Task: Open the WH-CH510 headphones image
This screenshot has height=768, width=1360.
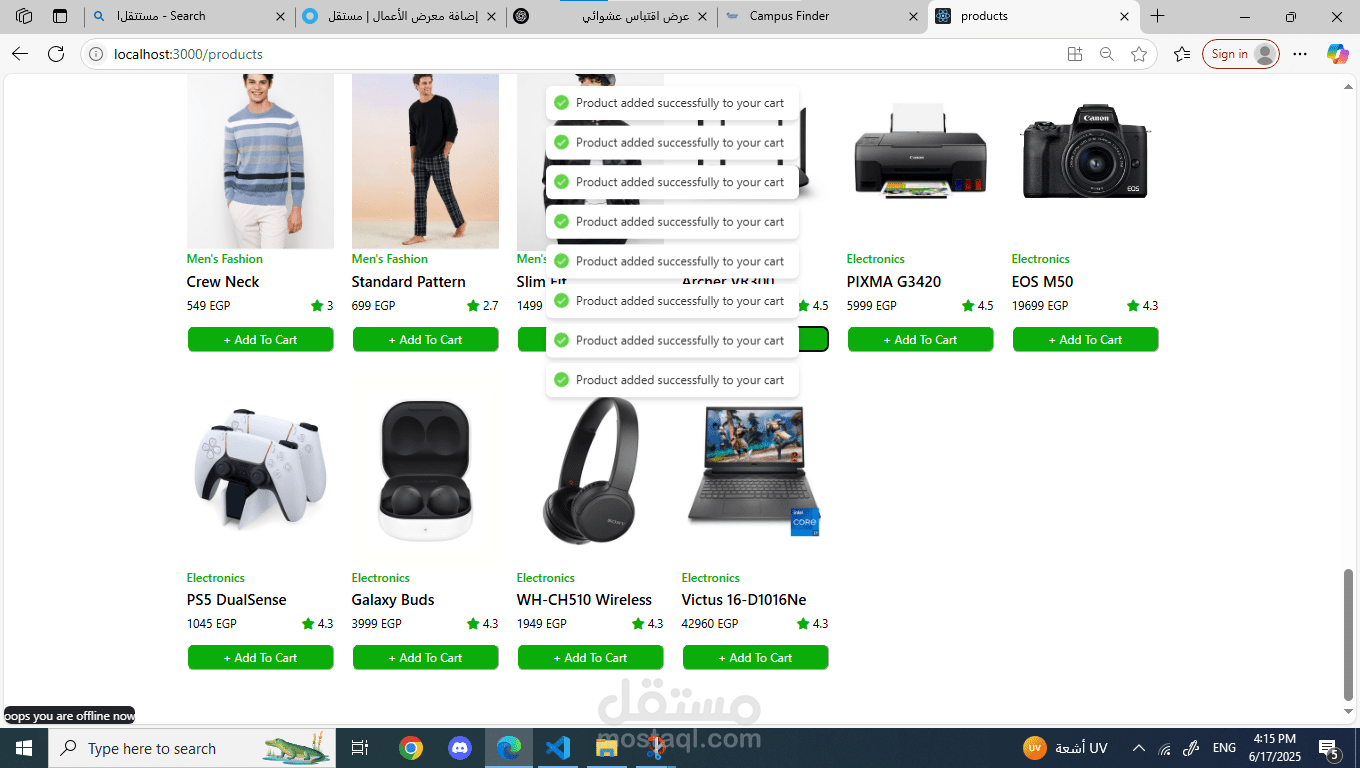Action: click(x=590, y=470)
